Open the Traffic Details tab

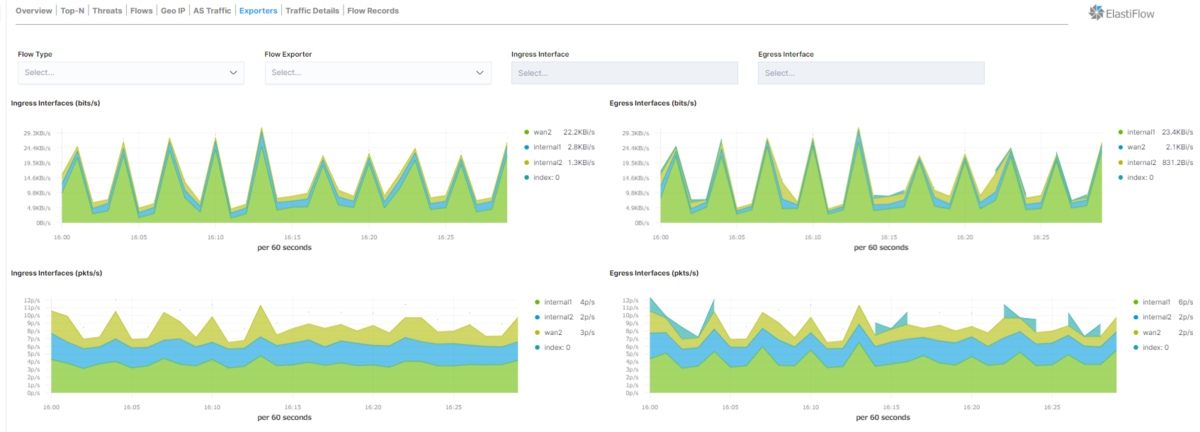tap(312, 11)
